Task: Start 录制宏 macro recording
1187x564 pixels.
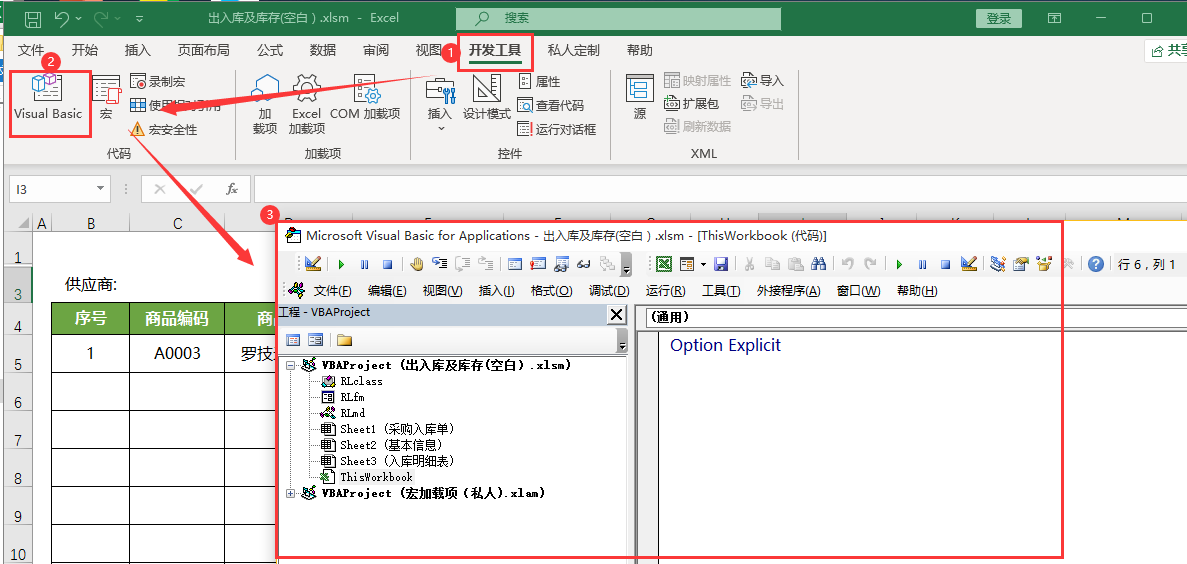Action: (x=157, y=81)
